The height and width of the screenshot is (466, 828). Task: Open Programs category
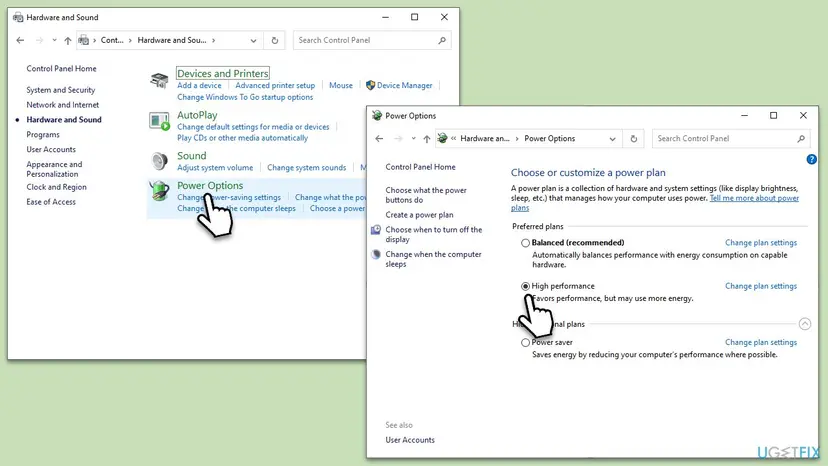(x=43, y=135)
